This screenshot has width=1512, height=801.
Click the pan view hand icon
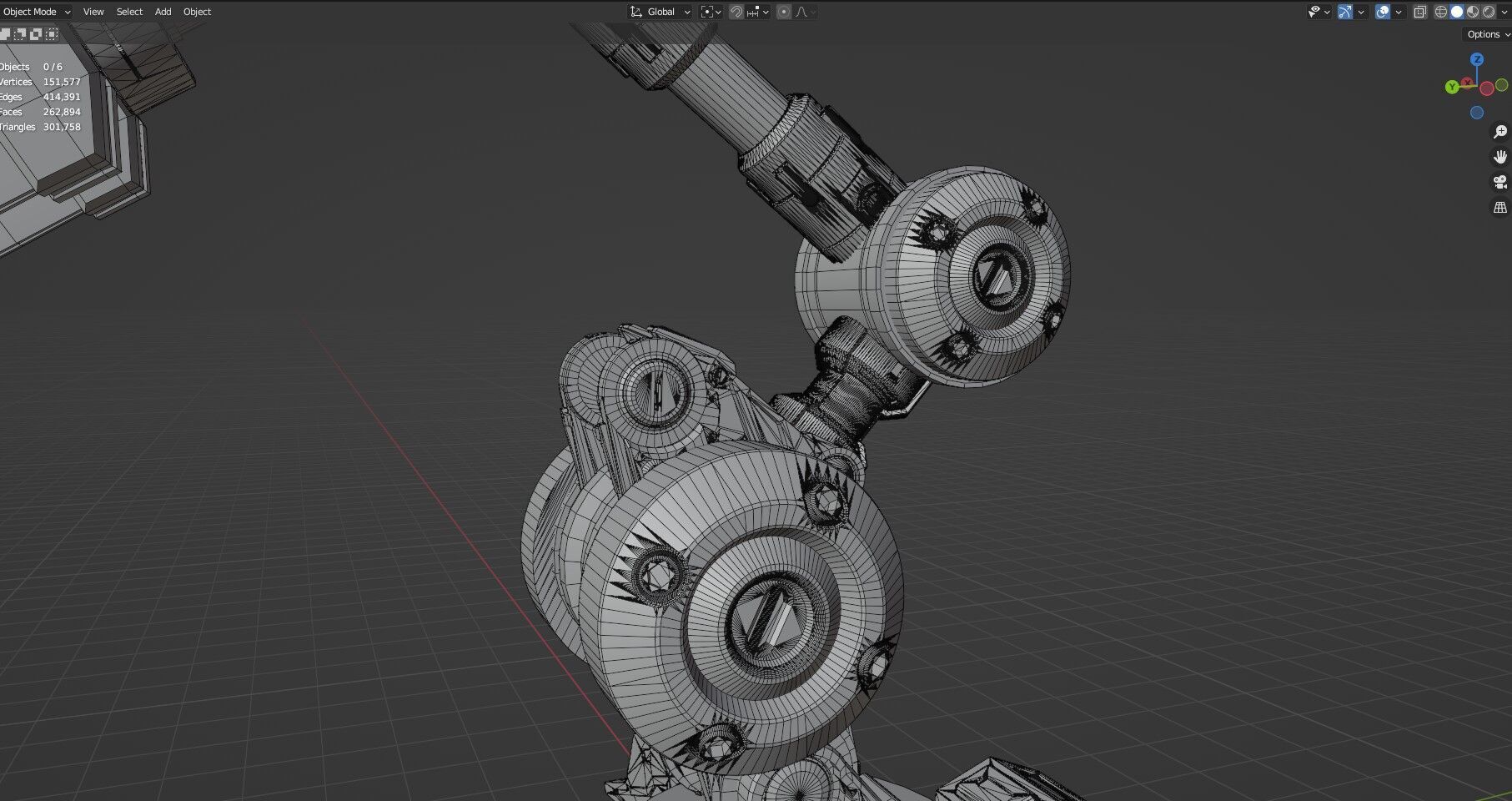1499,157
